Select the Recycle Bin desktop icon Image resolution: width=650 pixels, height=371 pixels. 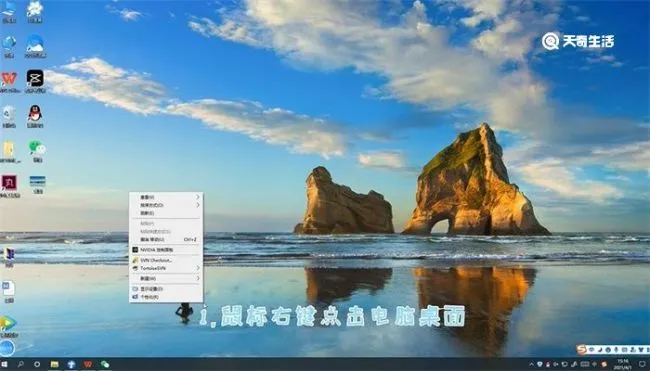pyautogui.click(x=9, y=116)
